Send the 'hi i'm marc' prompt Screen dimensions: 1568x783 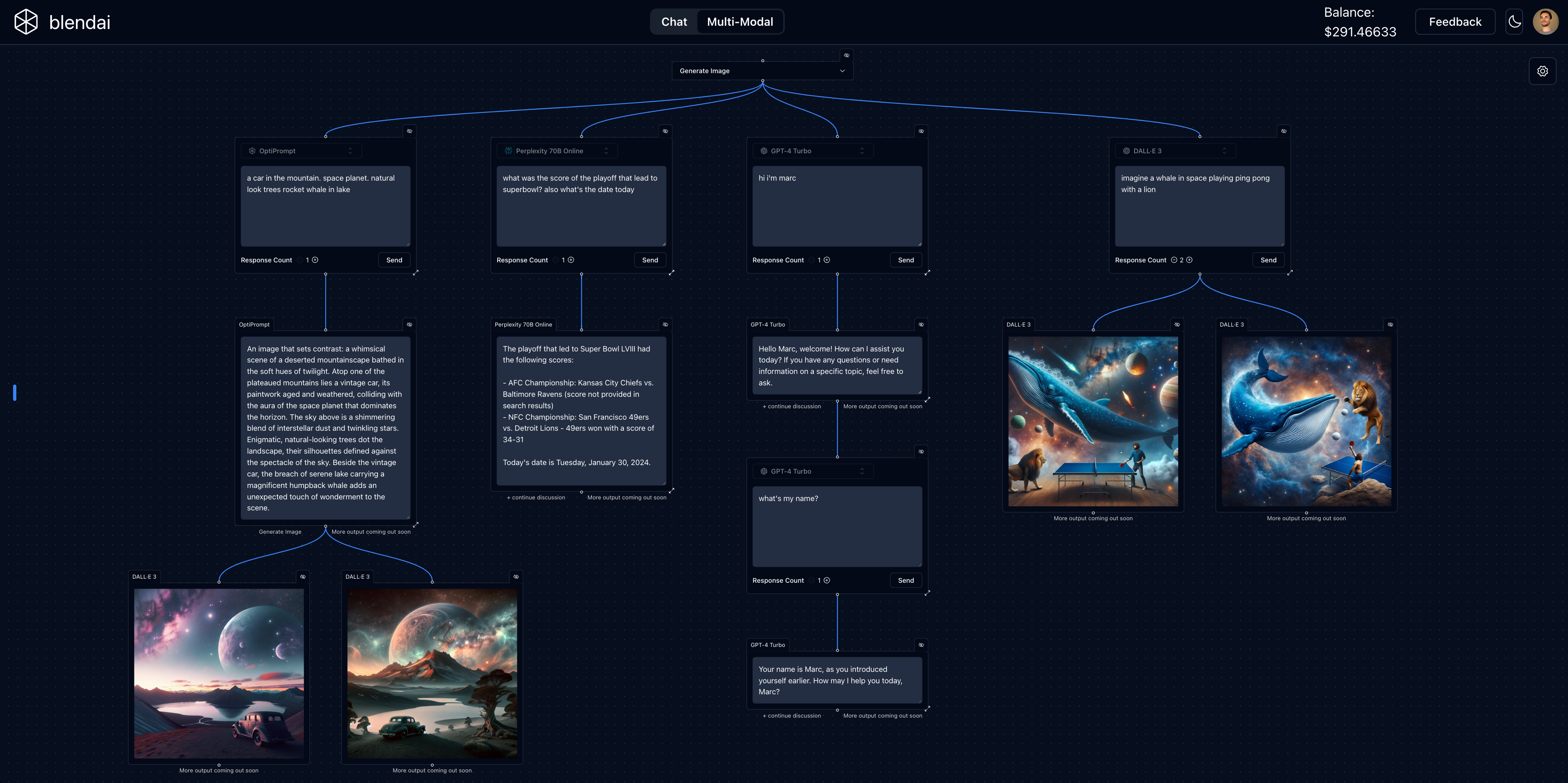tap(905, 260)
